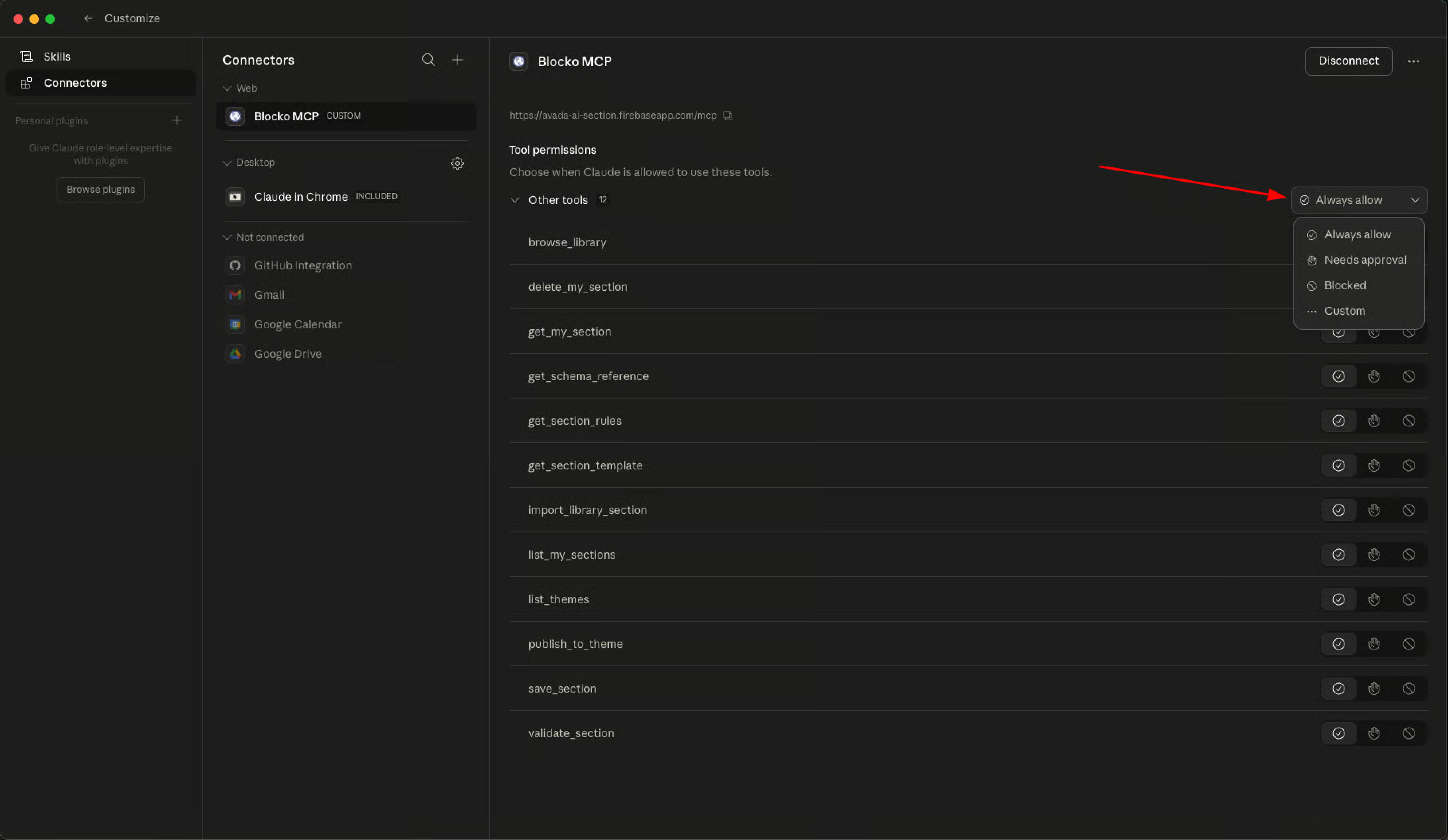Screen dimensions: 1448x840
Task: Allow import_library_section with check icon
Action: (1338, 510)
